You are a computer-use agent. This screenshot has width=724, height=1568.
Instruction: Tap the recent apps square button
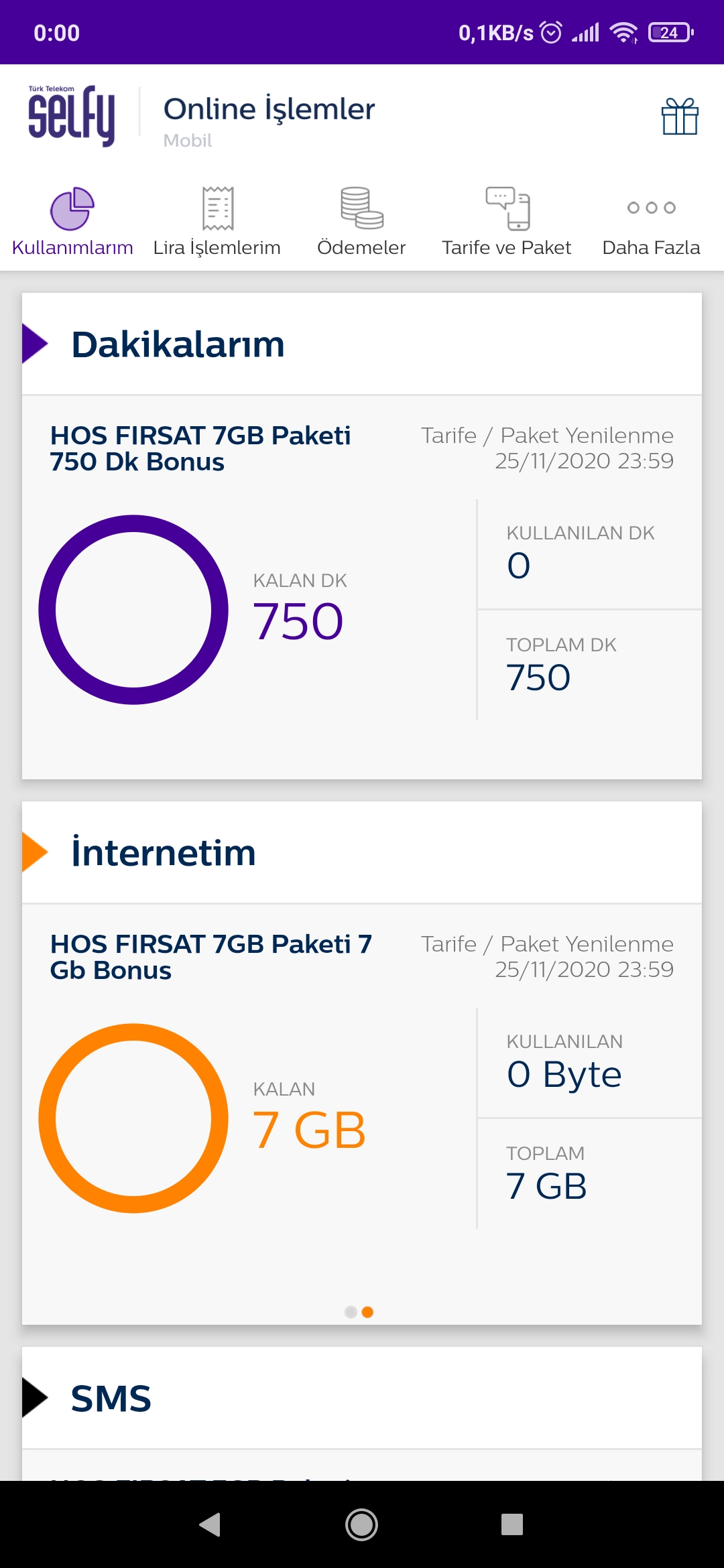coord(512,1524)
